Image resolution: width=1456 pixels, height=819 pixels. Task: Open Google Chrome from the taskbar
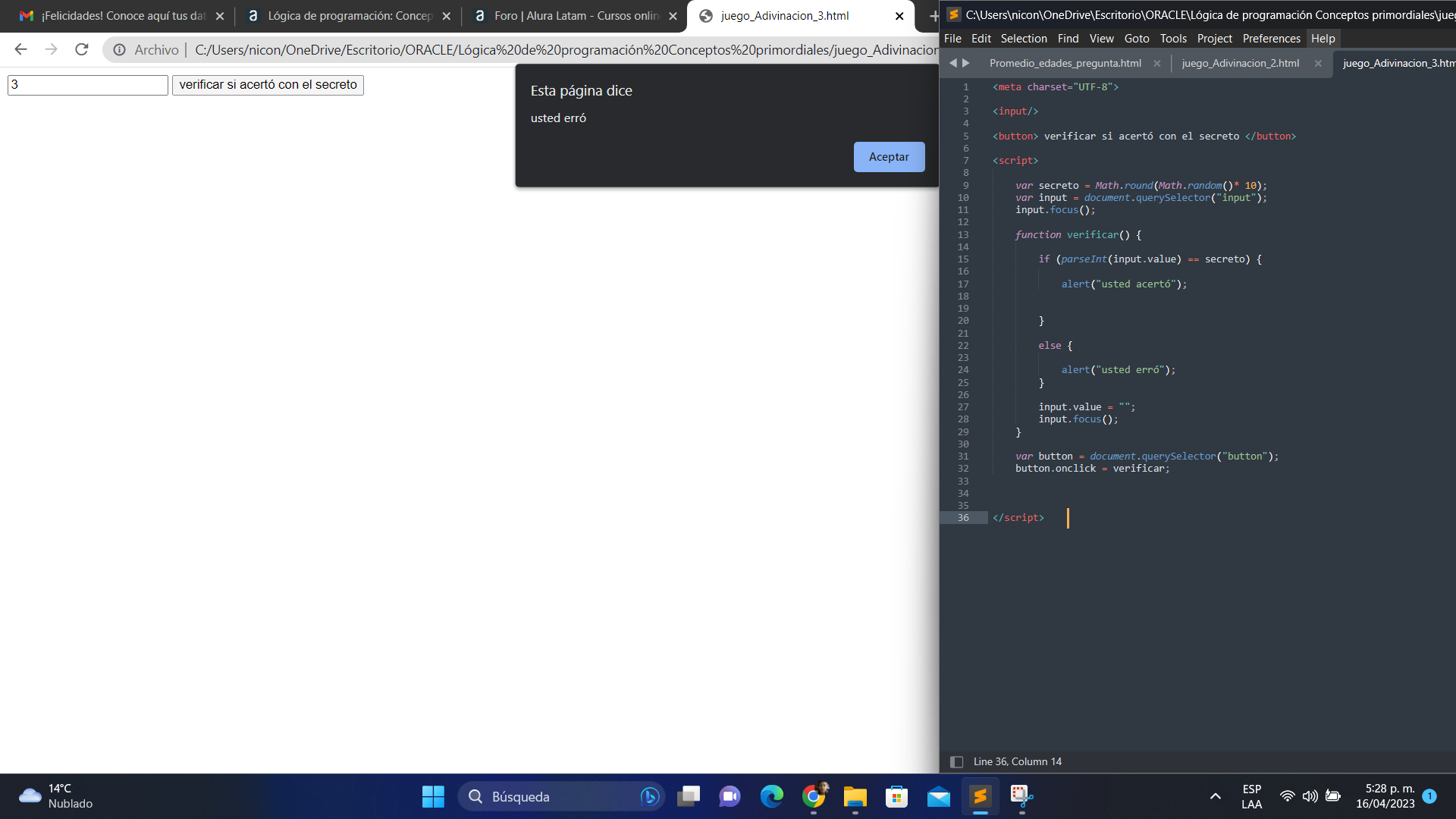pyautogui.click(x=814, y=796)
